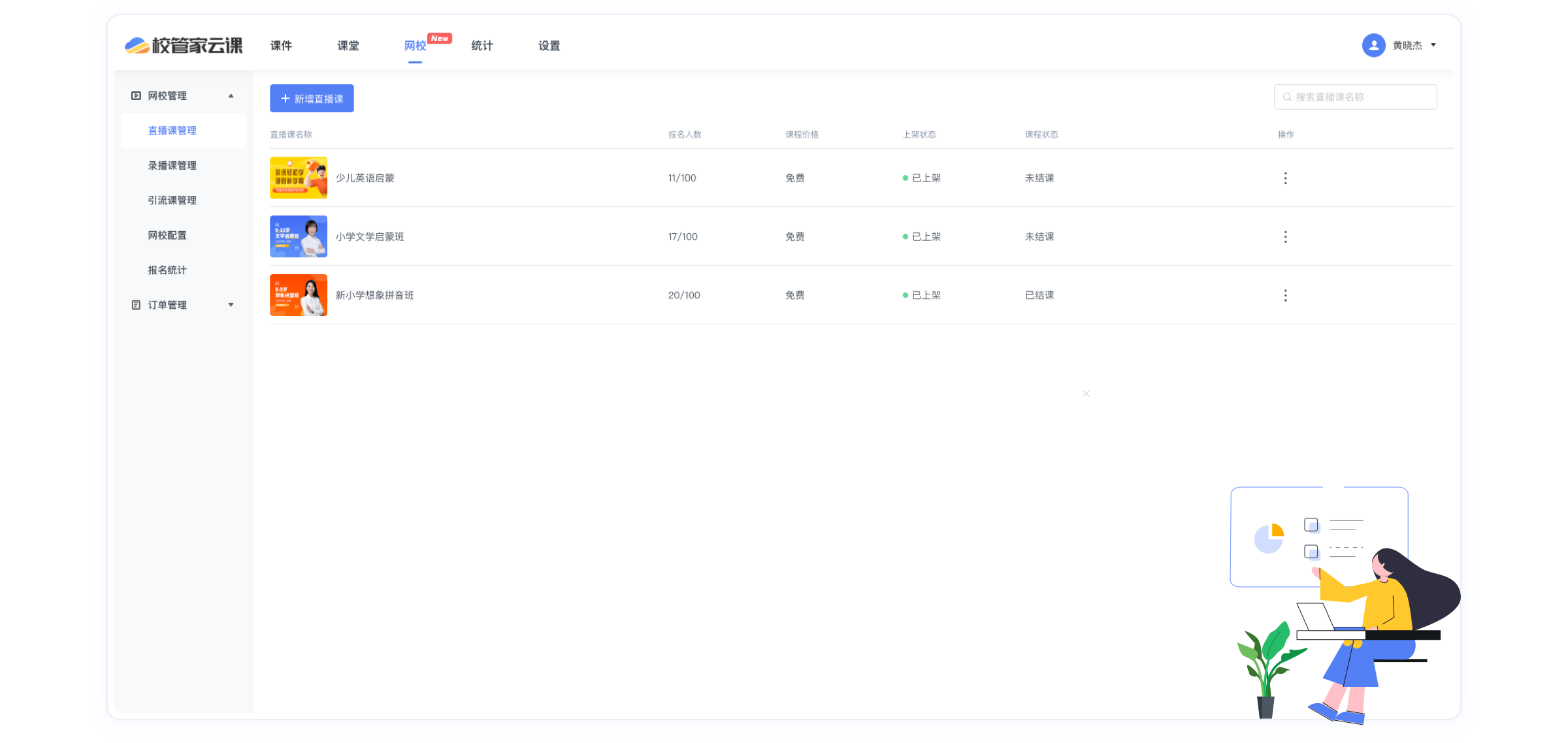Click enrollment count 20/100
This screenshot has height=743, width=1568.
pos(684,296)
